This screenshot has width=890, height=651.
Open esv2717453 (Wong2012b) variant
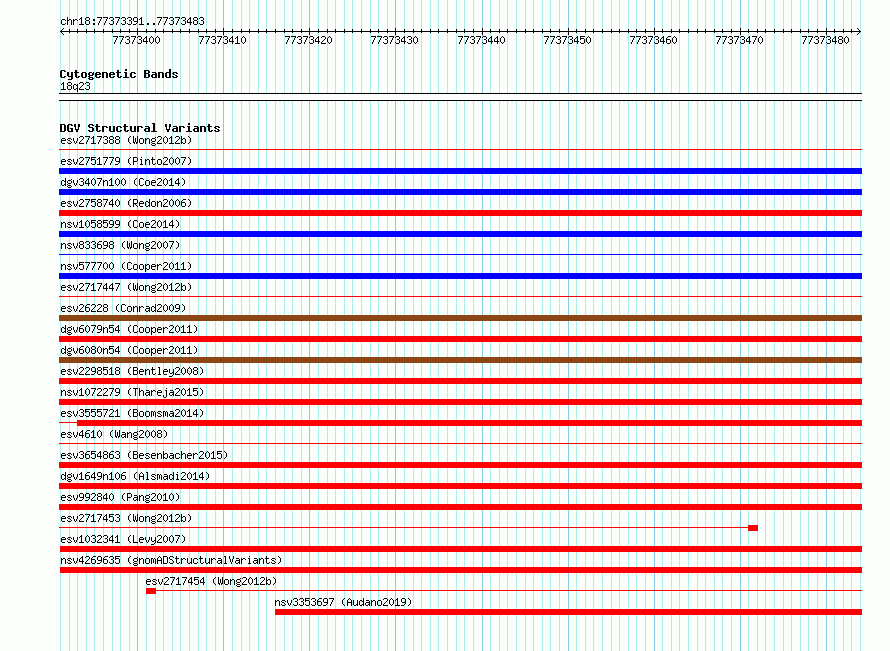tap(126, 518)
